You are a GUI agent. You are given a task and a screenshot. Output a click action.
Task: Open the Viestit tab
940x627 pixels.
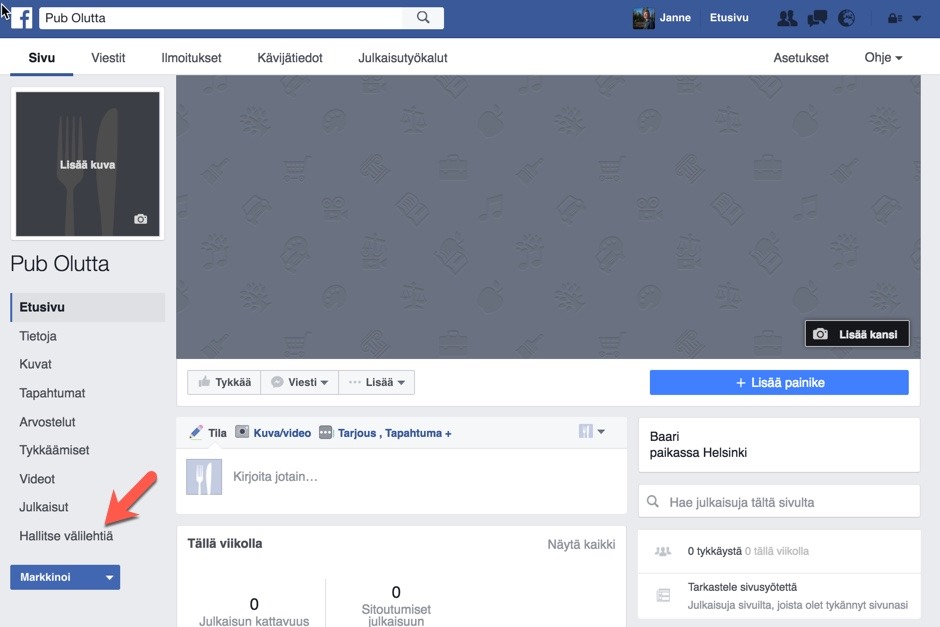108,58
